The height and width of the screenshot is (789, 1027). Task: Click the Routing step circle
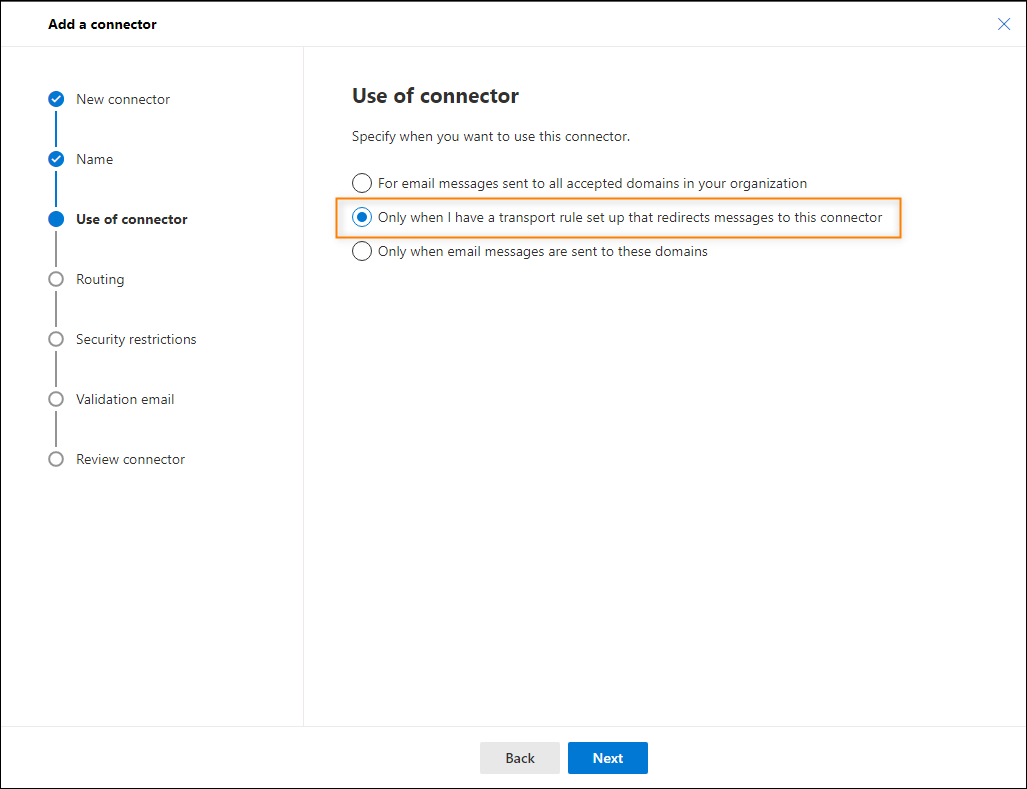click(56, 279)
